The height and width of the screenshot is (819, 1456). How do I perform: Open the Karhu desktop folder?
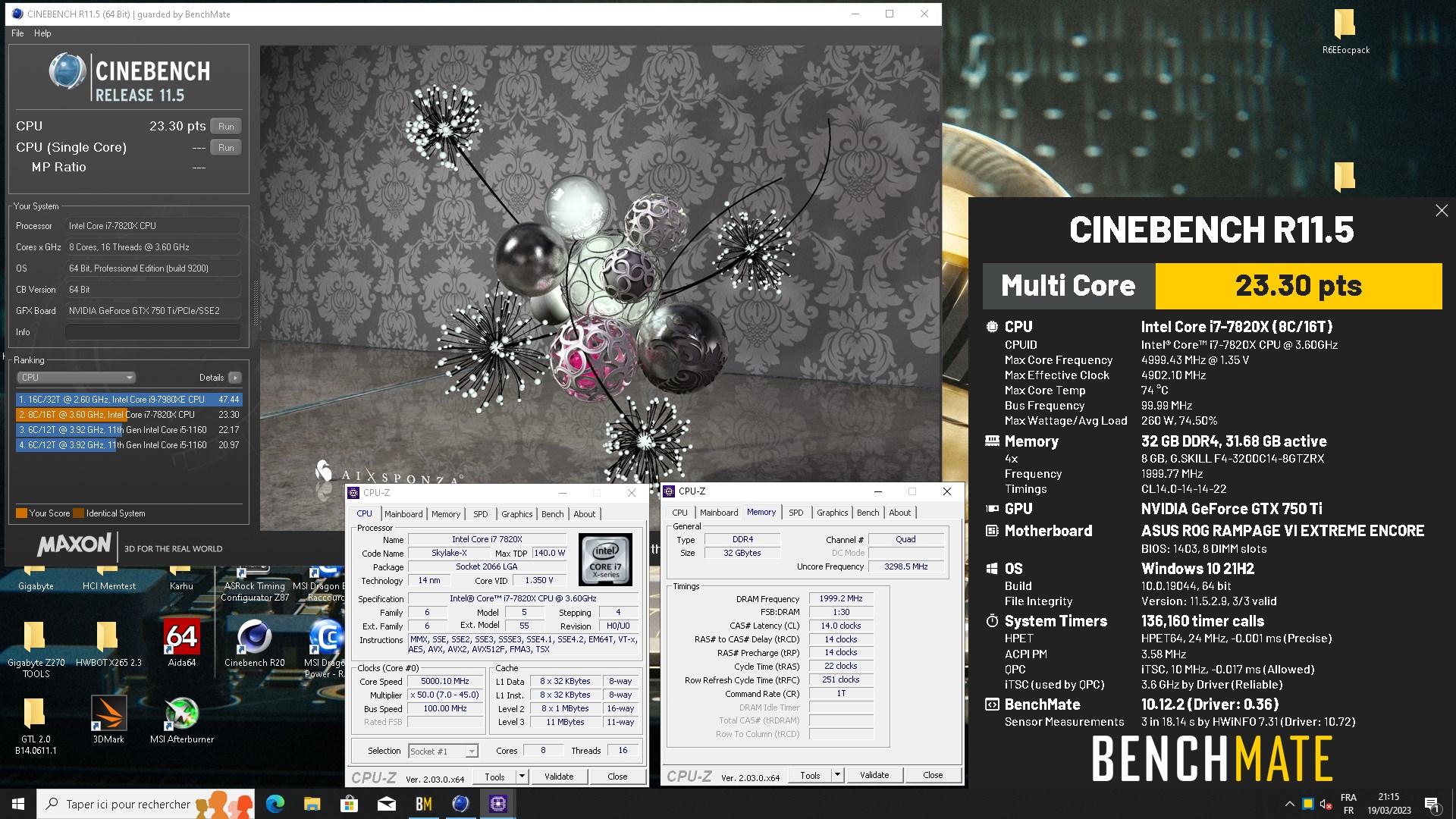[181, 578]
